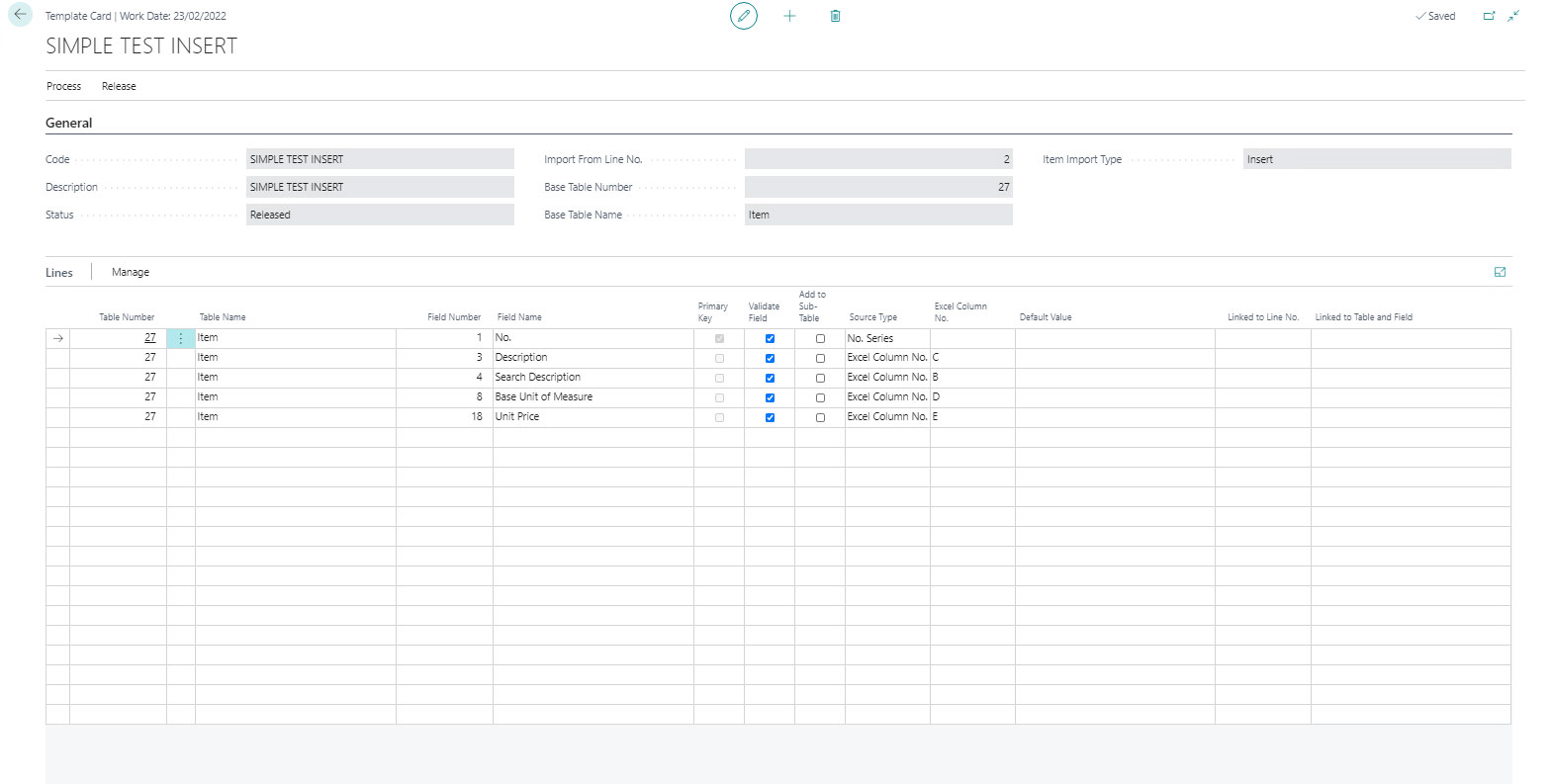Open page in new window icon

pyautogui.click(x=1489, y=16)
